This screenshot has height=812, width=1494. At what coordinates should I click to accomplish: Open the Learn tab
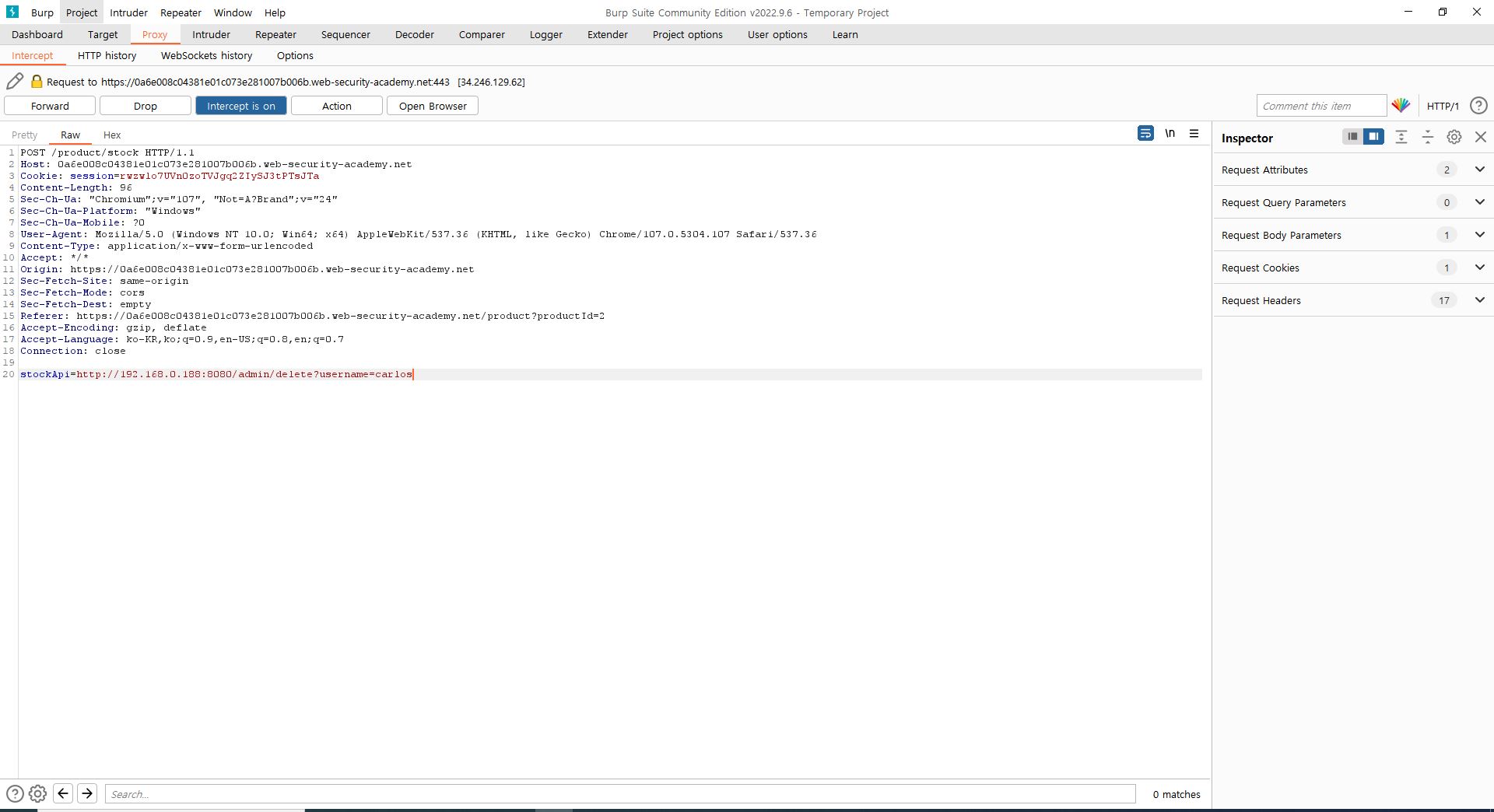[845, 34]
